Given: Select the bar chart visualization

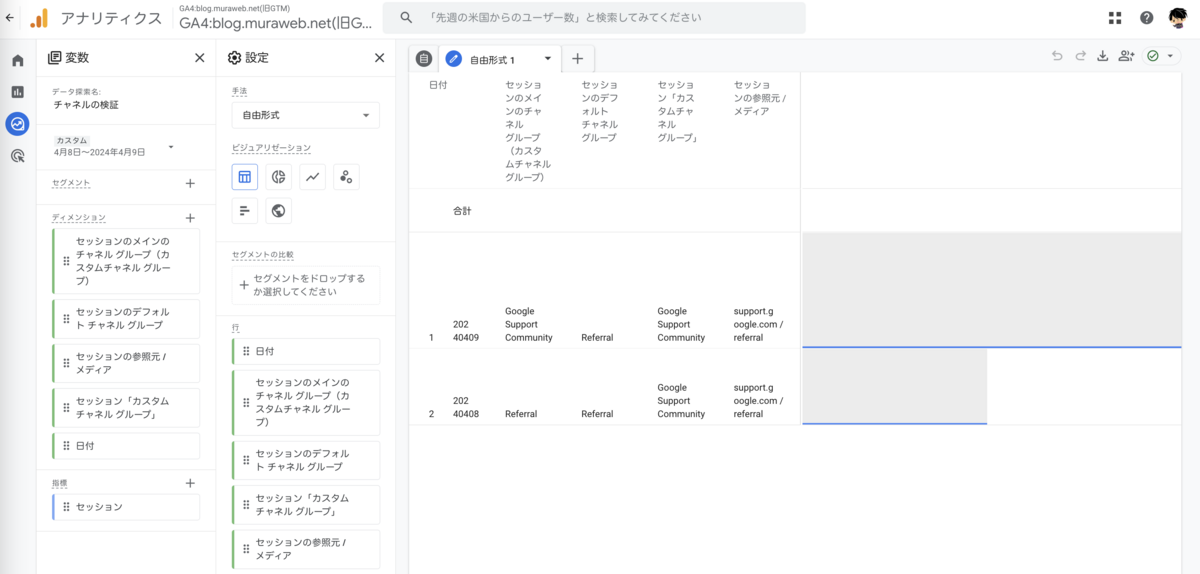Looking at the screenshot, I should (245, 211).
